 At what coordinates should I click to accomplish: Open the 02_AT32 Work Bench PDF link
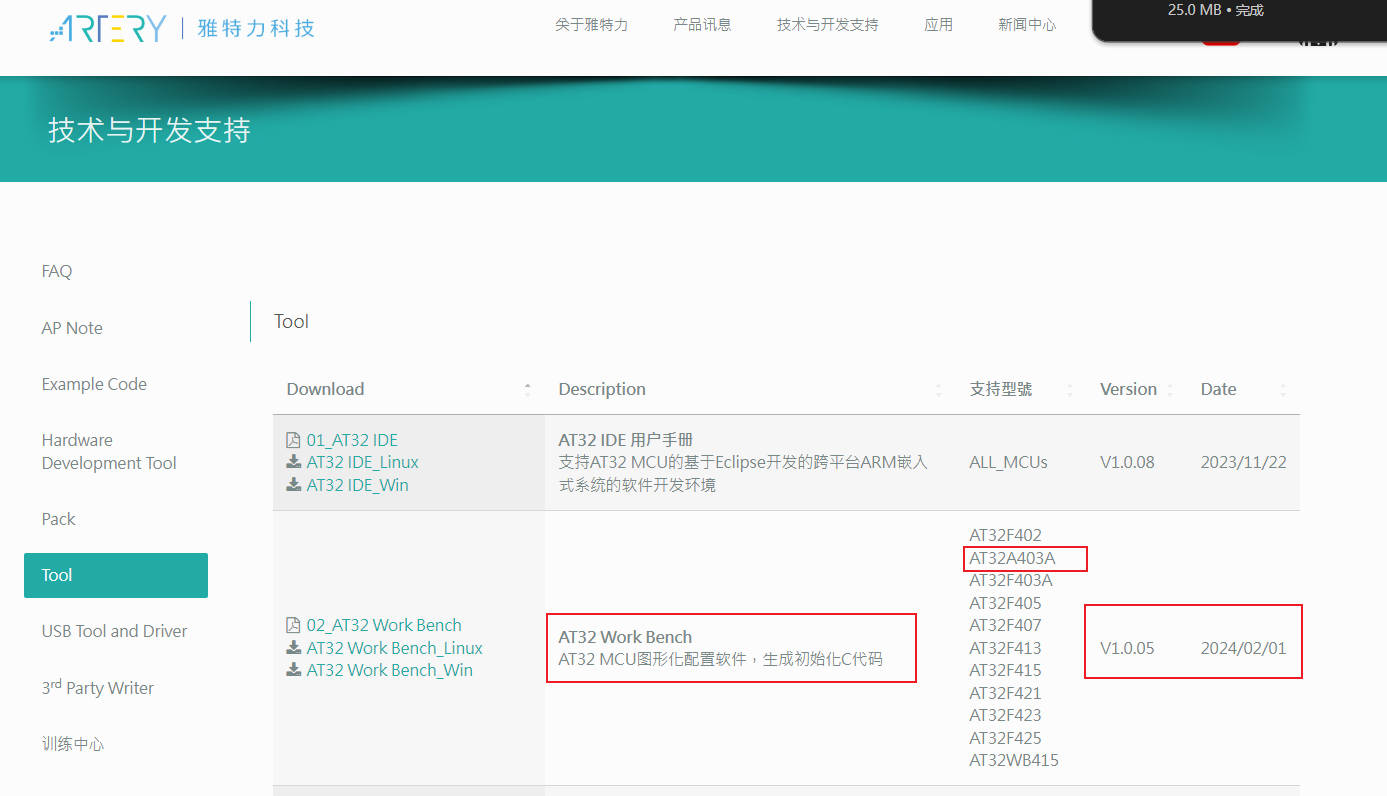(x=384, y=625)
